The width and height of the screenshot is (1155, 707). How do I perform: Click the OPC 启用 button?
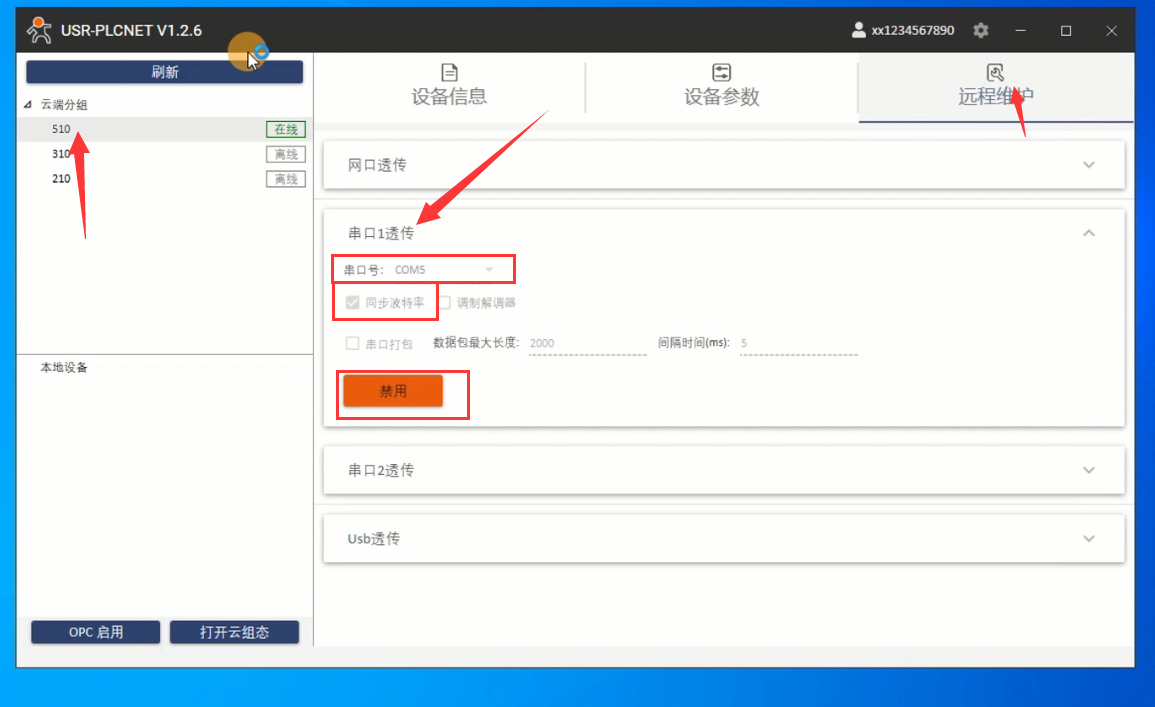tap(96, 632)
